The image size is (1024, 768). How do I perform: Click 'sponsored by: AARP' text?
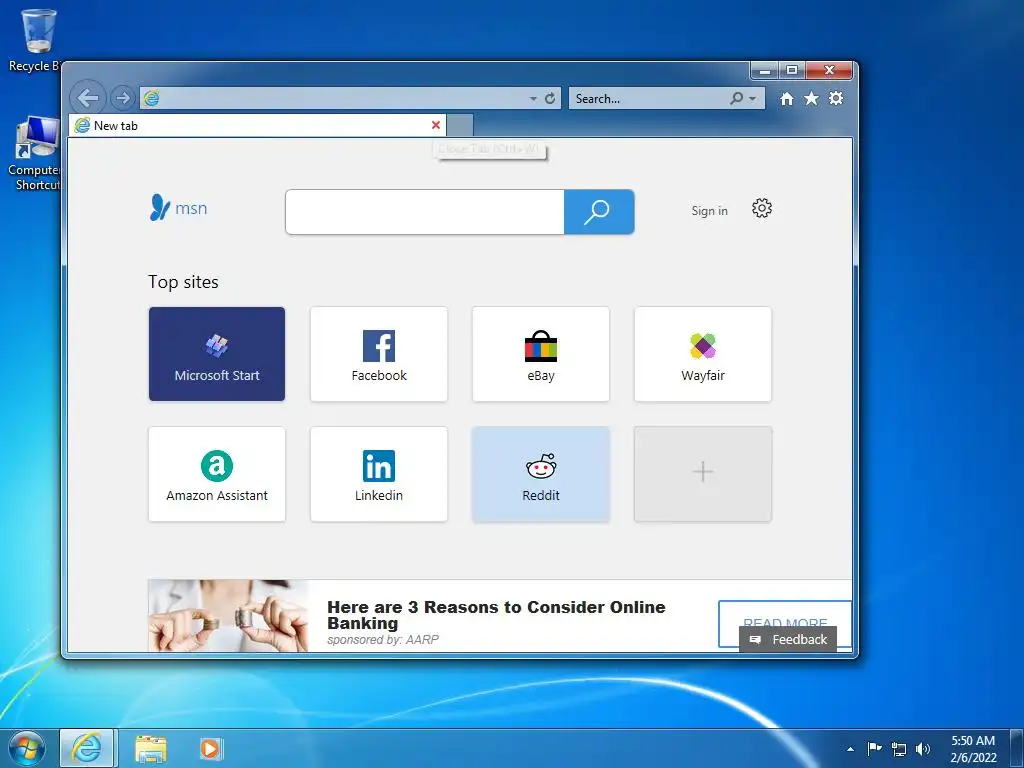[x=383, y=639]
